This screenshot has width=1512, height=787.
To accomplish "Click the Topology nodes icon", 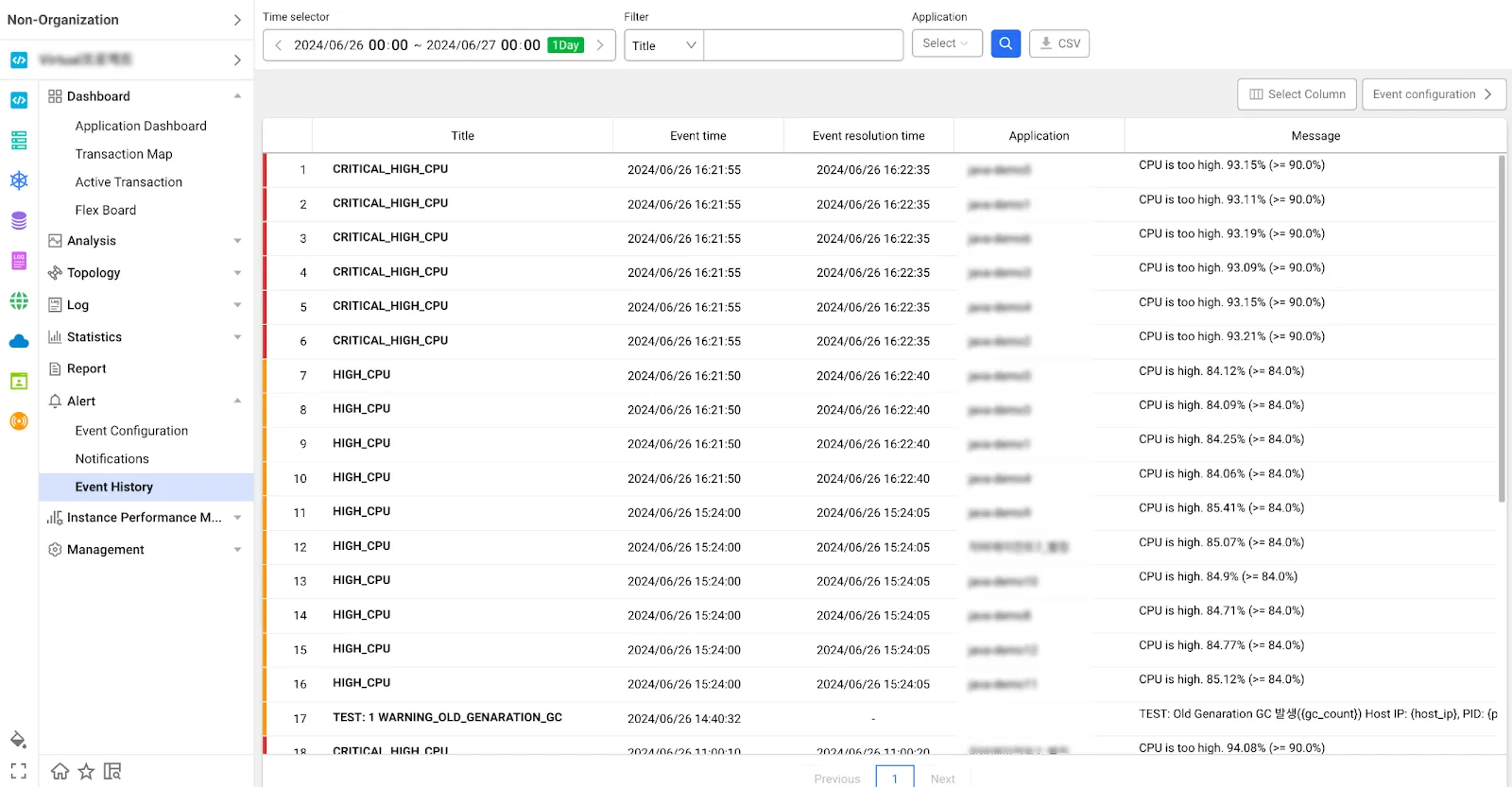I will 55,273.
